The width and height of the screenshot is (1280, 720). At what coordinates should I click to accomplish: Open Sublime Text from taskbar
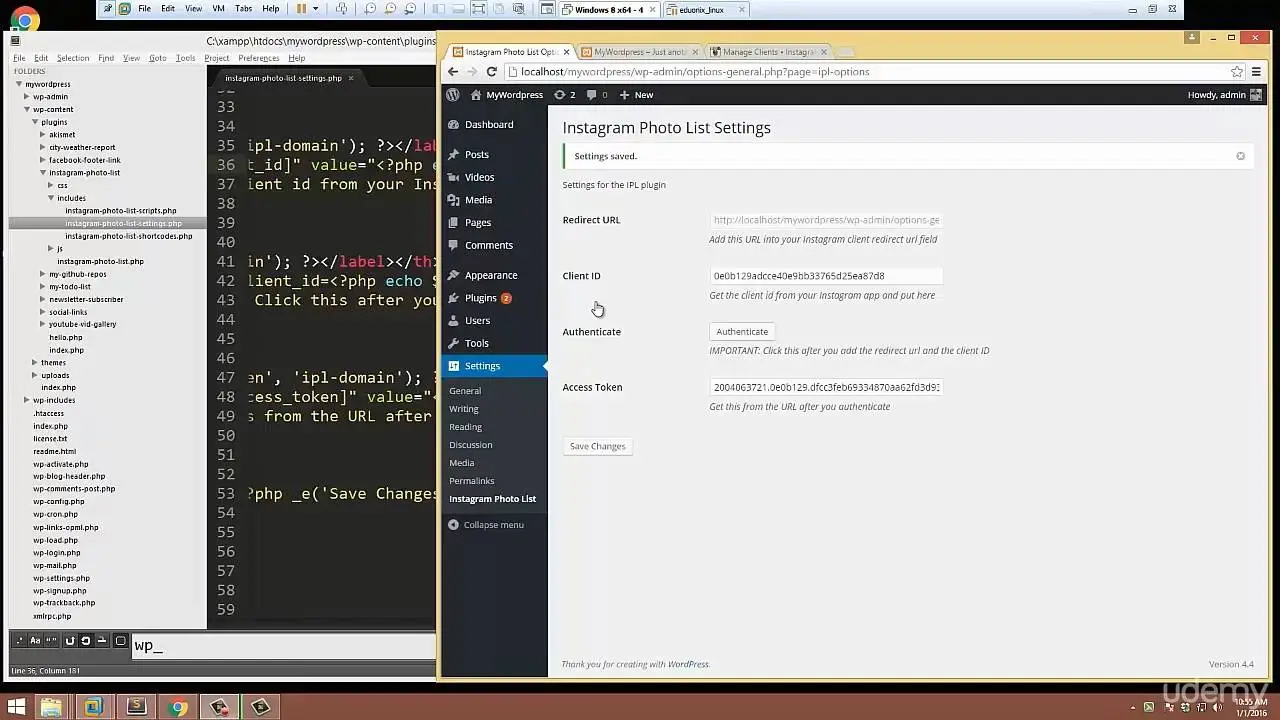(x=136, y=707)
